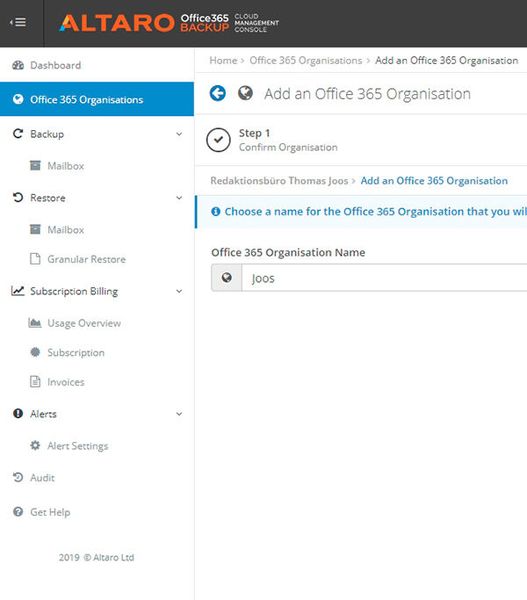527x600 pixels.
Task: Collapse sidebar with hamburger menu icon
Action: (18, 23)
